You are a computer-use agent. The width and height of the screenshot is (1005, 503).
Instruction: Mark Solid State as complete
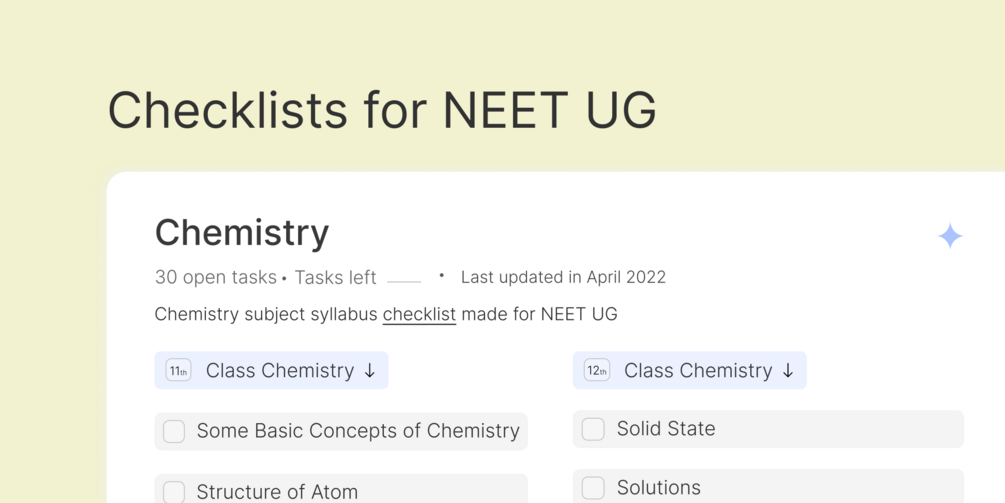(593, 429)
